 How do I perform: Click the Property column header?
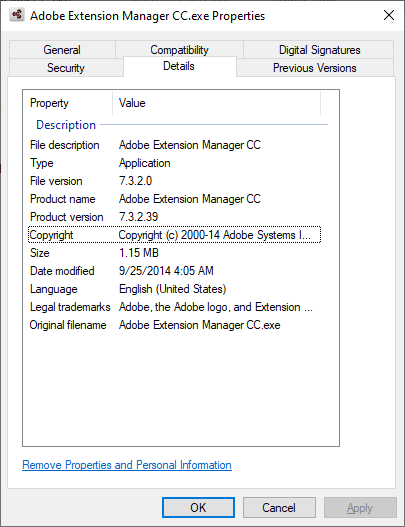68,103
